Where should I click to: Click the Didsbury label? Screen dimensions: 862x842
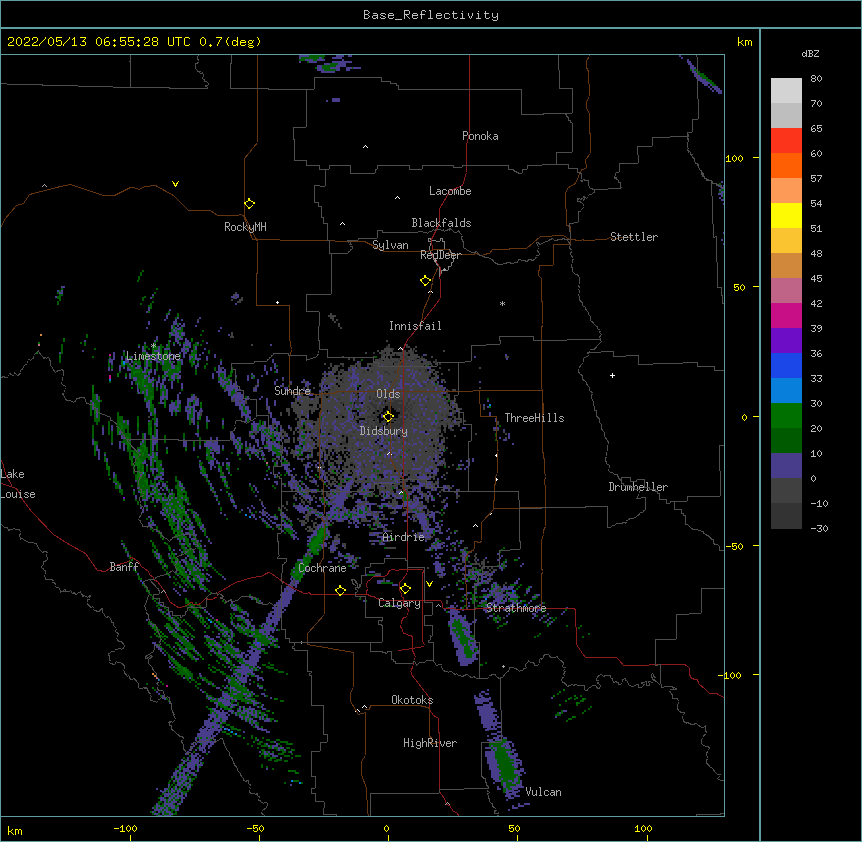[384, 431]
